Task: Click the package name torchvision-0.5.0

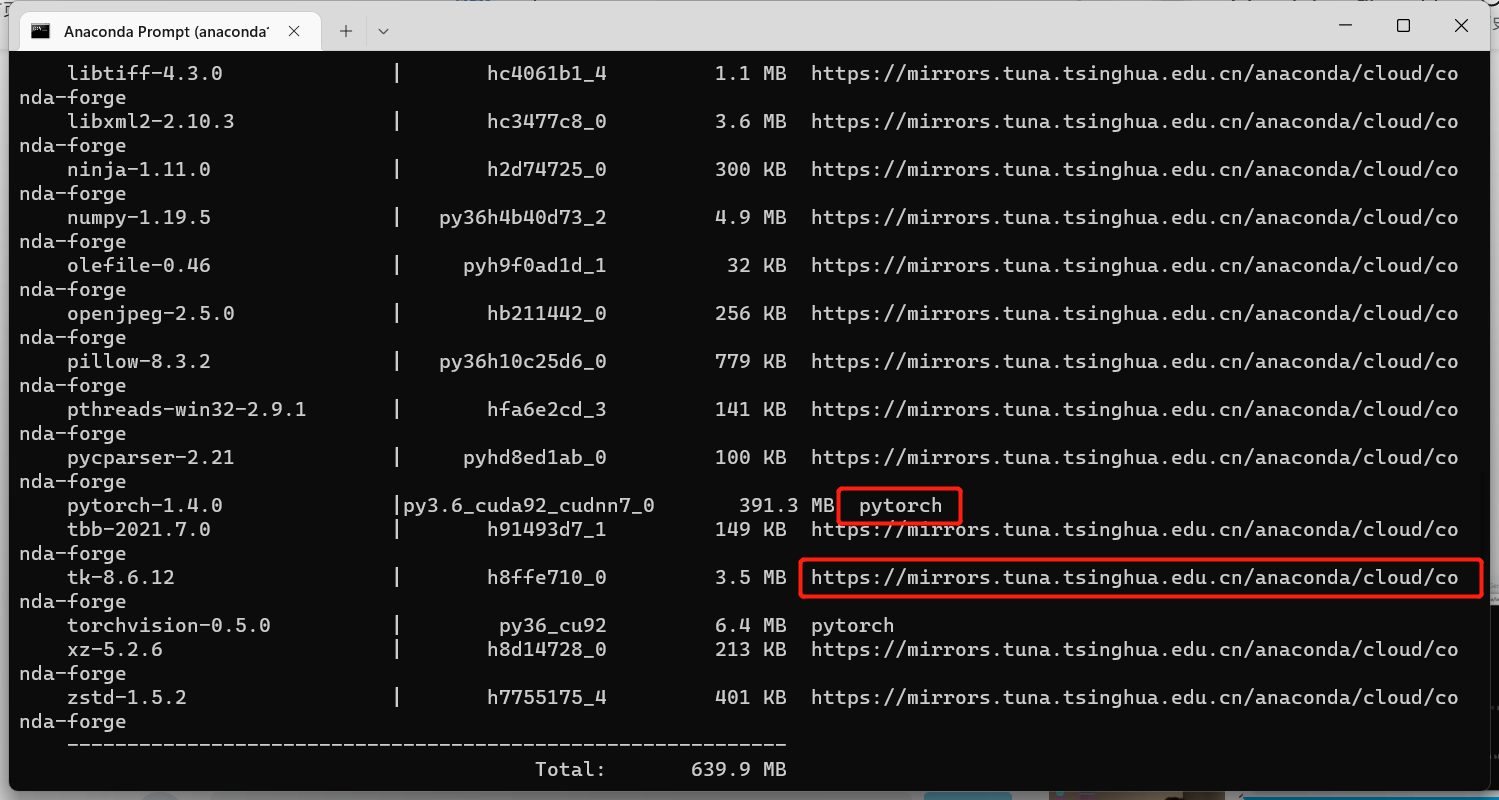Action: (169, 625)
